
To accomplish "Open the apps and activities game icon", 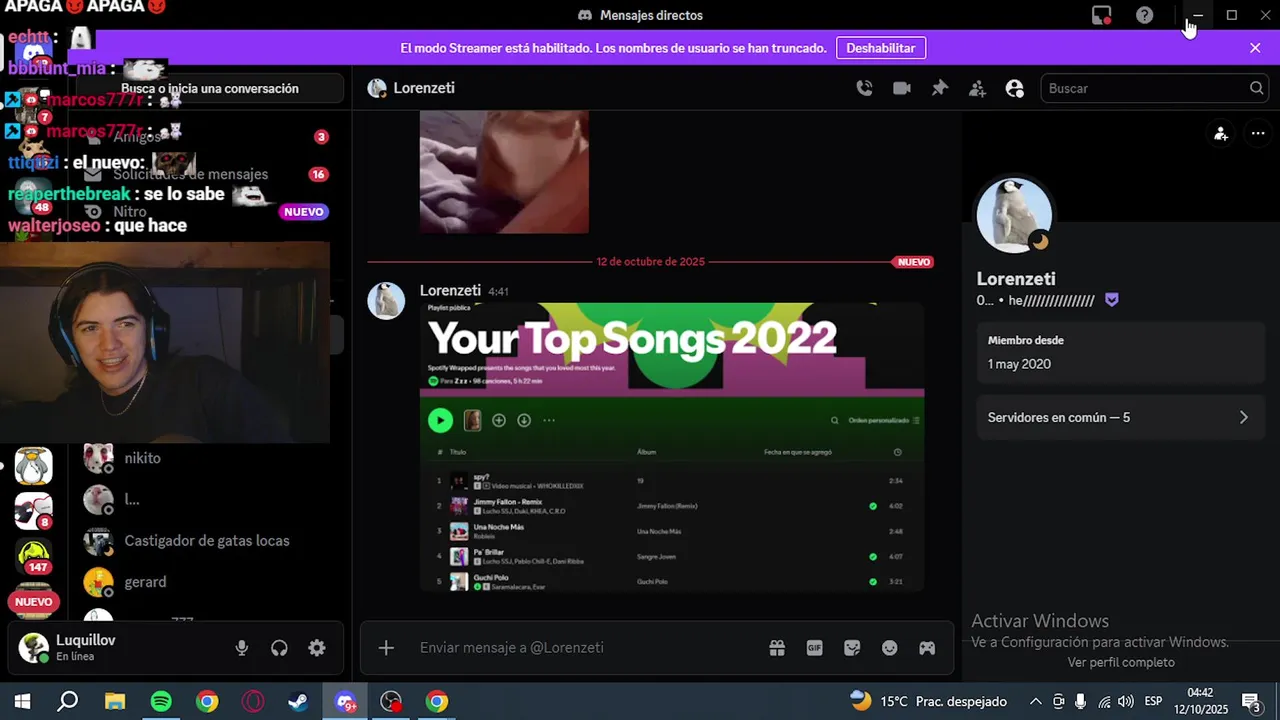I will pyautogui.click(x=927, y=648).
